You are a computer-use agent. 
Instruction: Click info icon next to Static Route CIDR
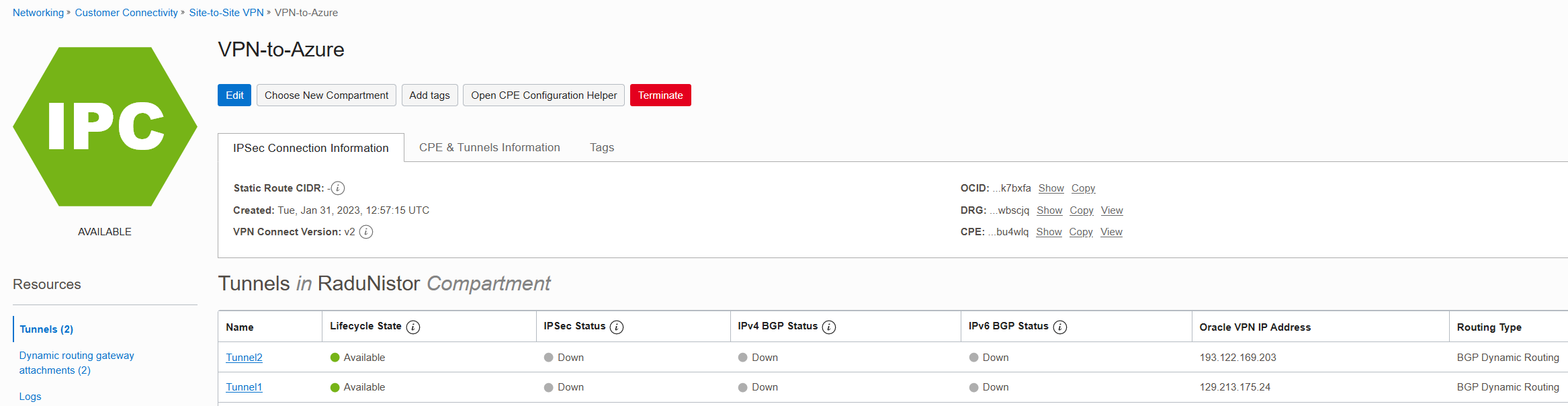point(338,188)
